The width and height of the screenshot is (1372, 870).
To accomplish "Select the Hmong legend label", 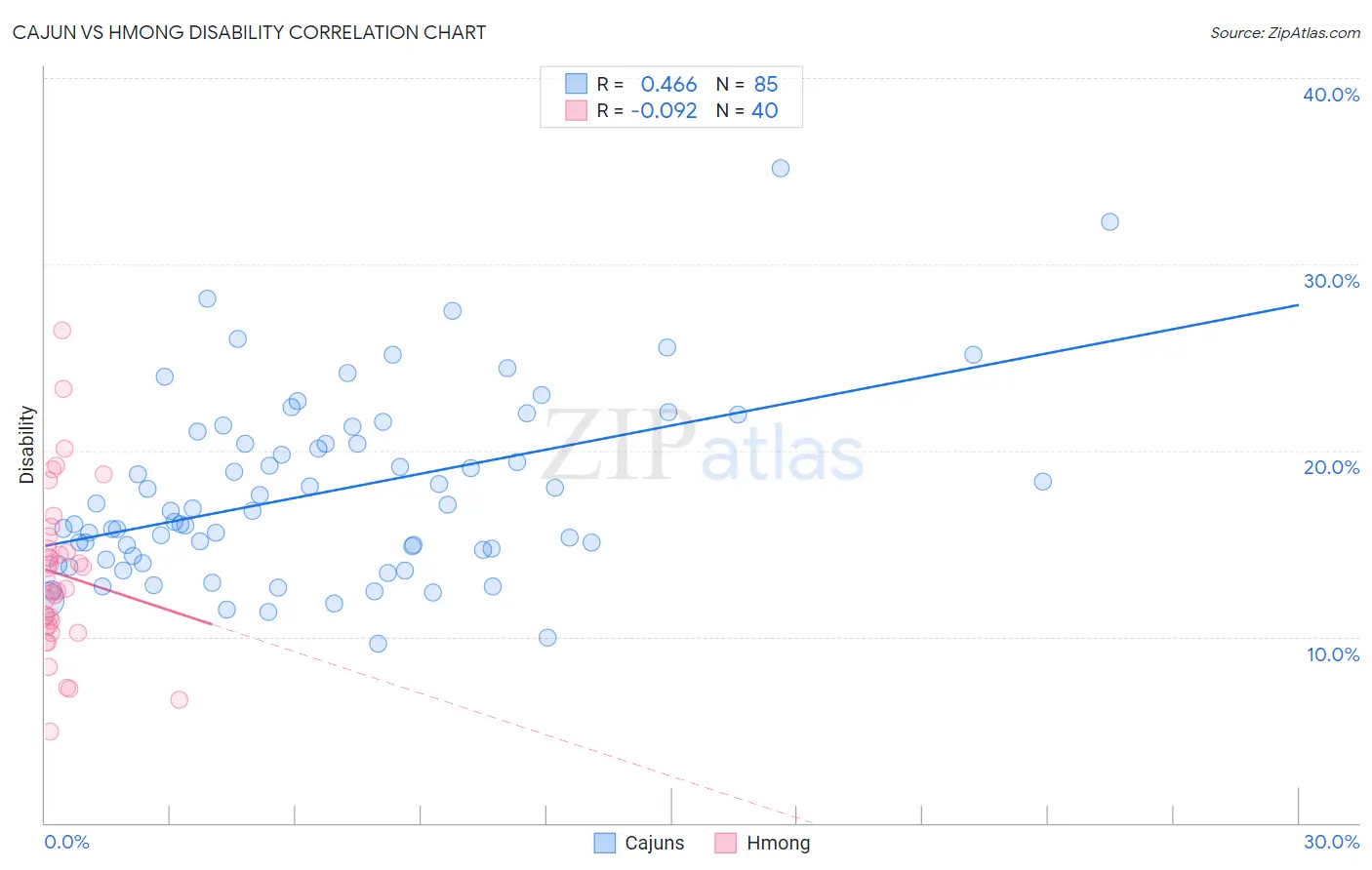I will coord(778,843).
